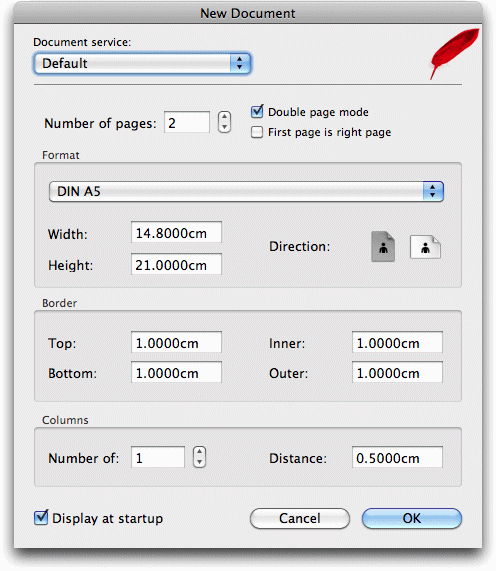The width and height of the screenshot is (496, 571).
Task: Focus the Height input field
Action: (176, 264)
